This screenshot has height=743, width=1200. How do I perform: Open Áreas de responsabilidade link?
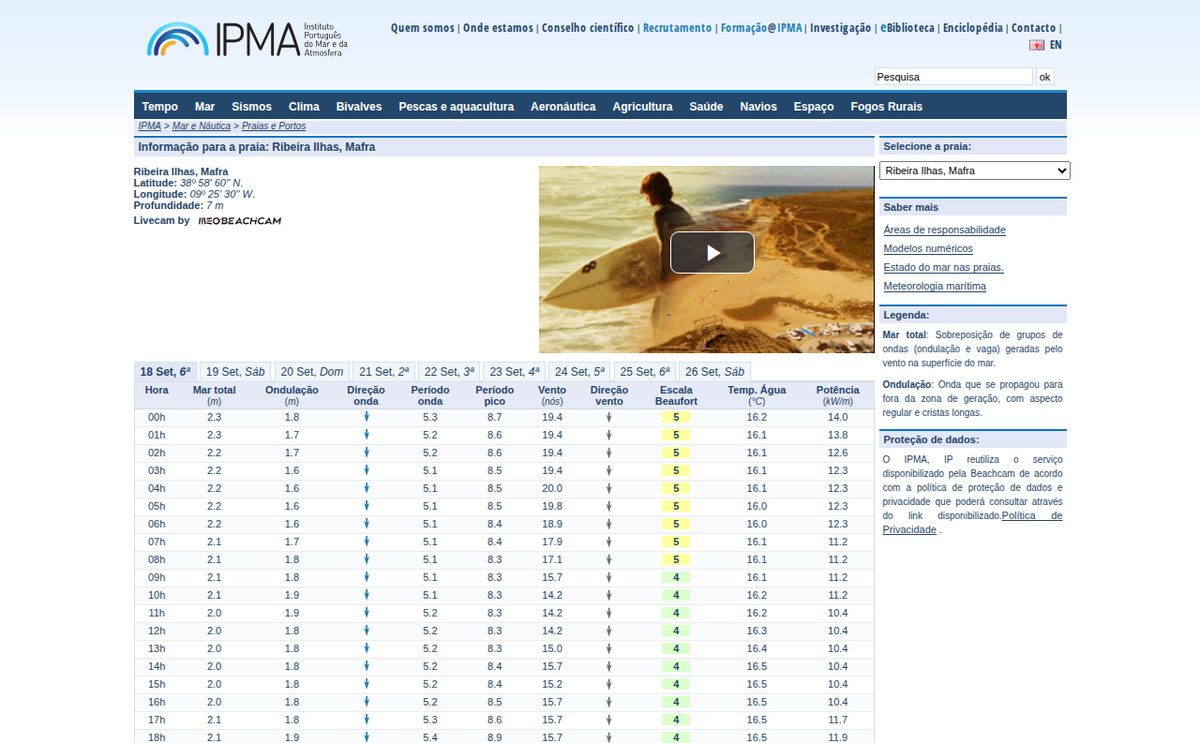click(944, 230)
